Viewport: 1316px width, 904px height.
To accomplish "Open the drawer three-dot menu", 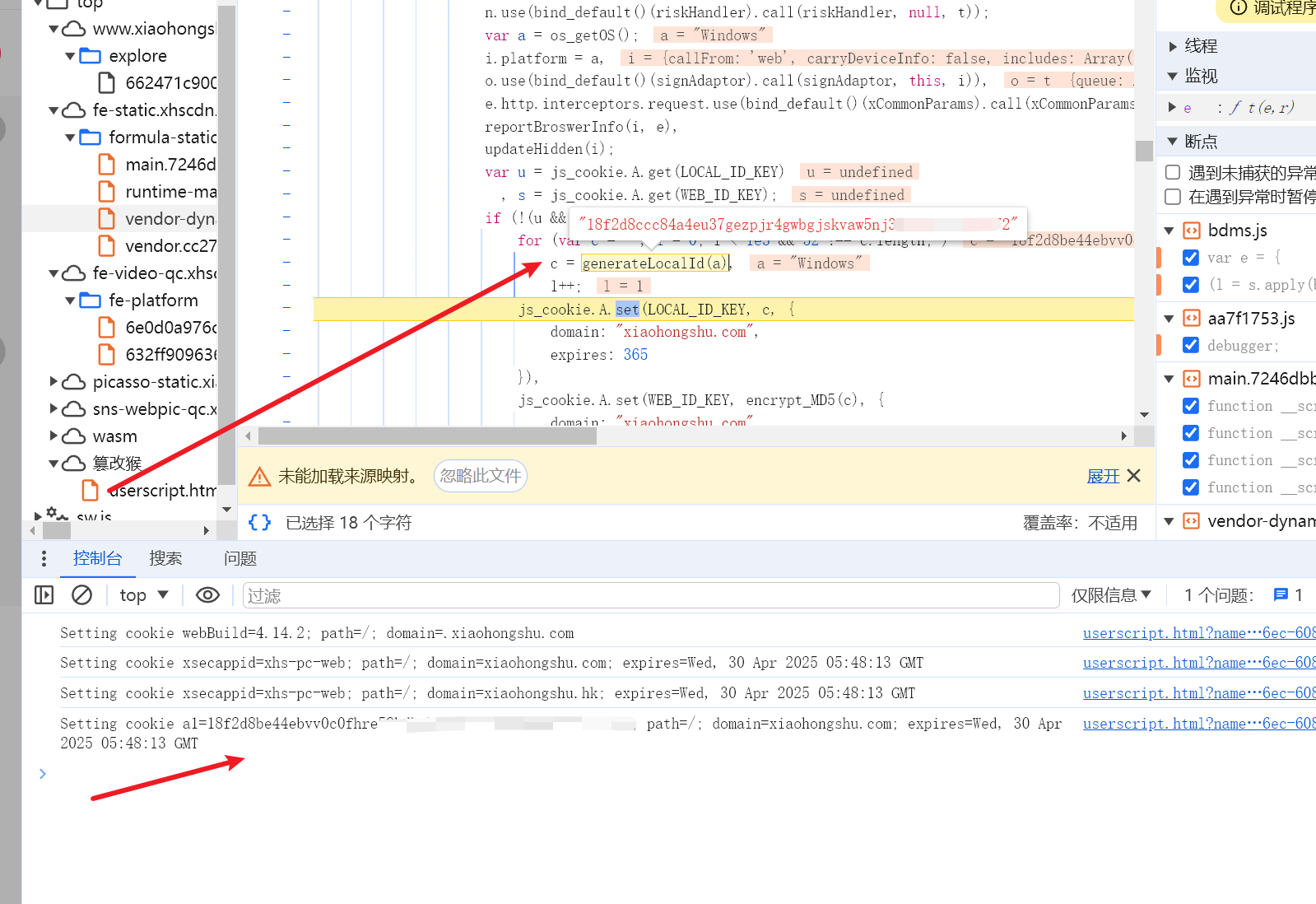I will [44, 559].
